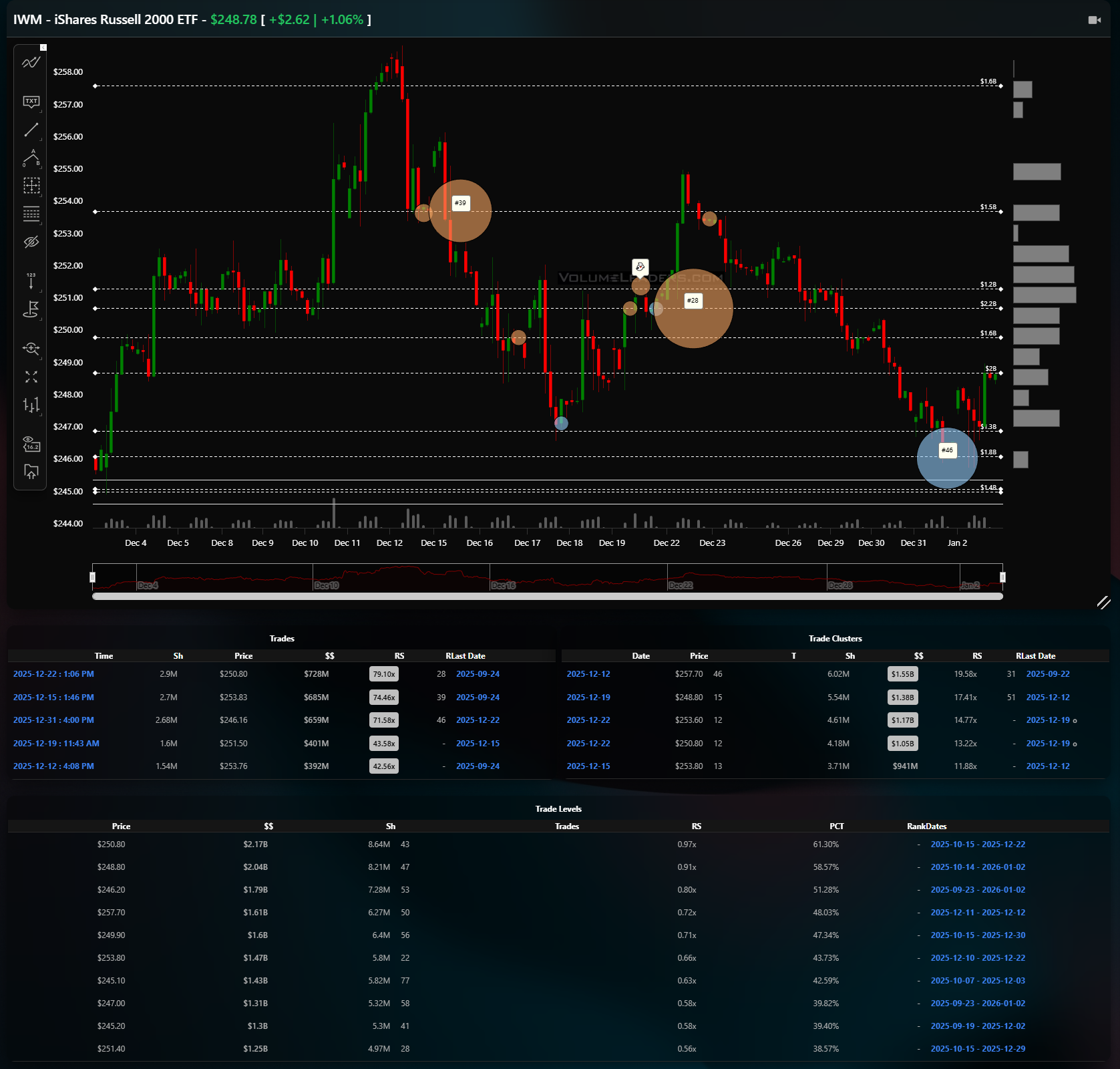Click the $250.80 trade level price
This screenshot has width=1120, height=1069.
point(112,845)
